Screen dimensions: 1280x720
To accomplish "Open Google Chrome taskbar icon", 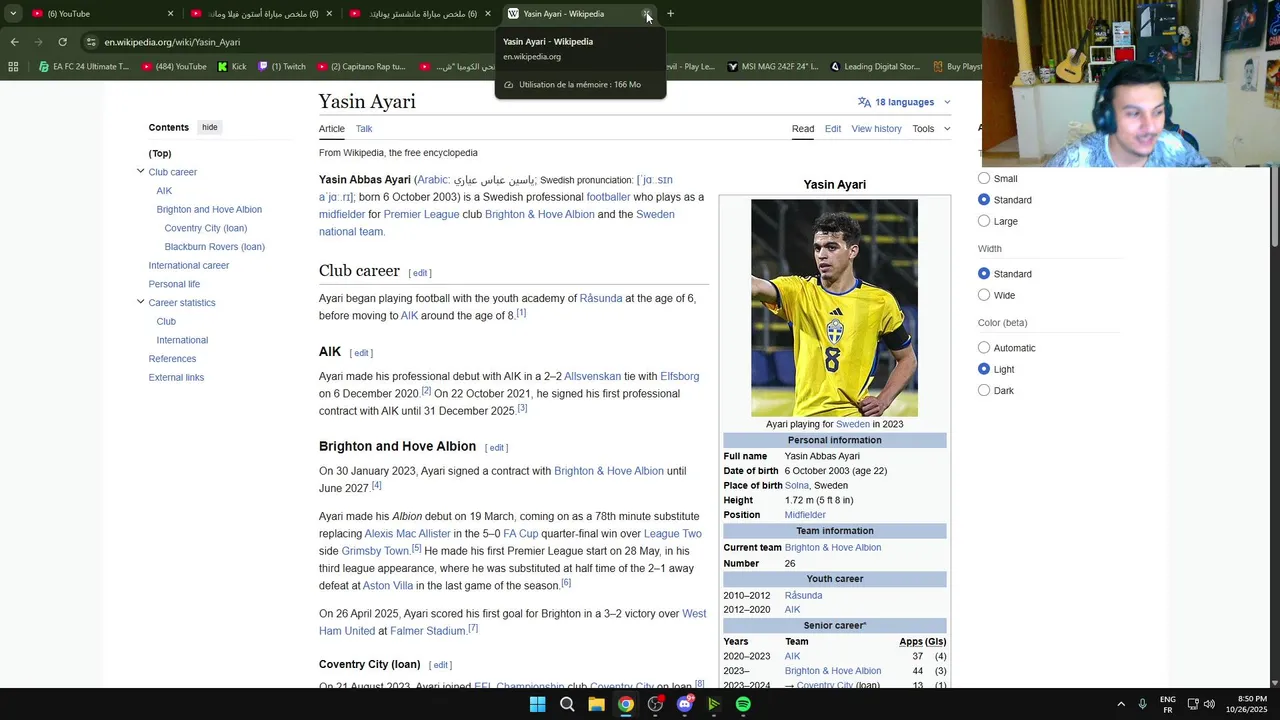I will 625,704.
